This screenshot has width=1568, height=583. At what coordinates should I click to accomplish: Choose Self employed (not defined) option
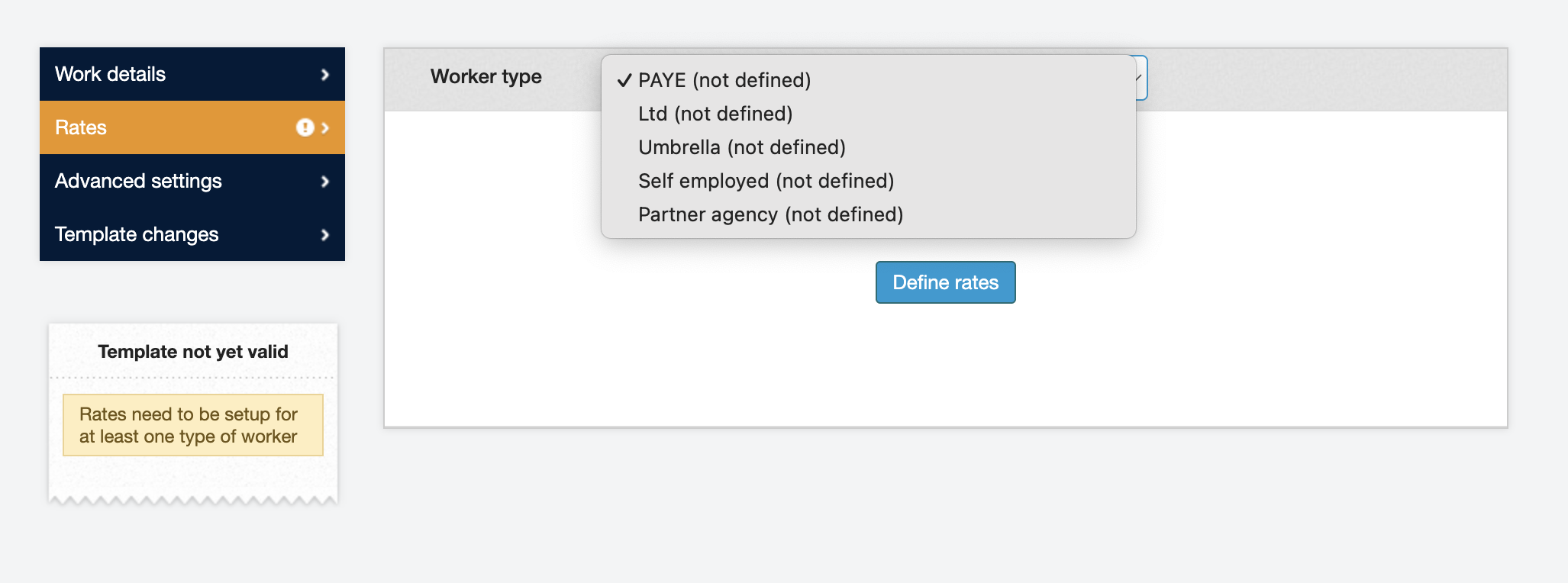(x=766, y=181)
